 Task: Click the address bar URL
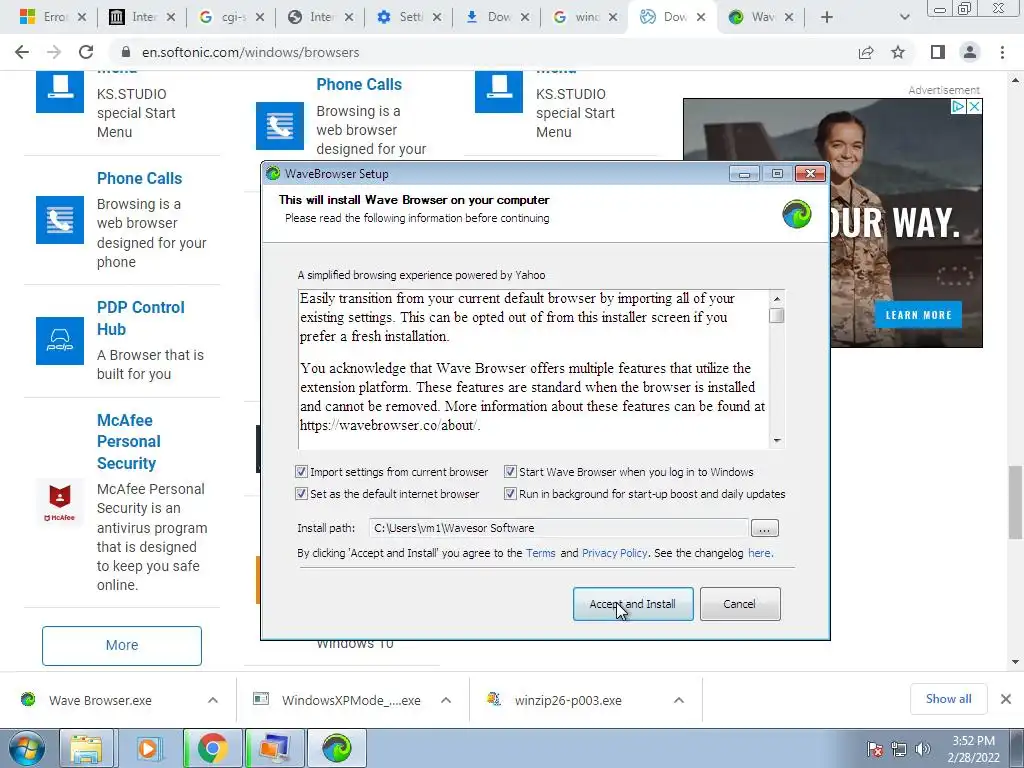(251, 52)
